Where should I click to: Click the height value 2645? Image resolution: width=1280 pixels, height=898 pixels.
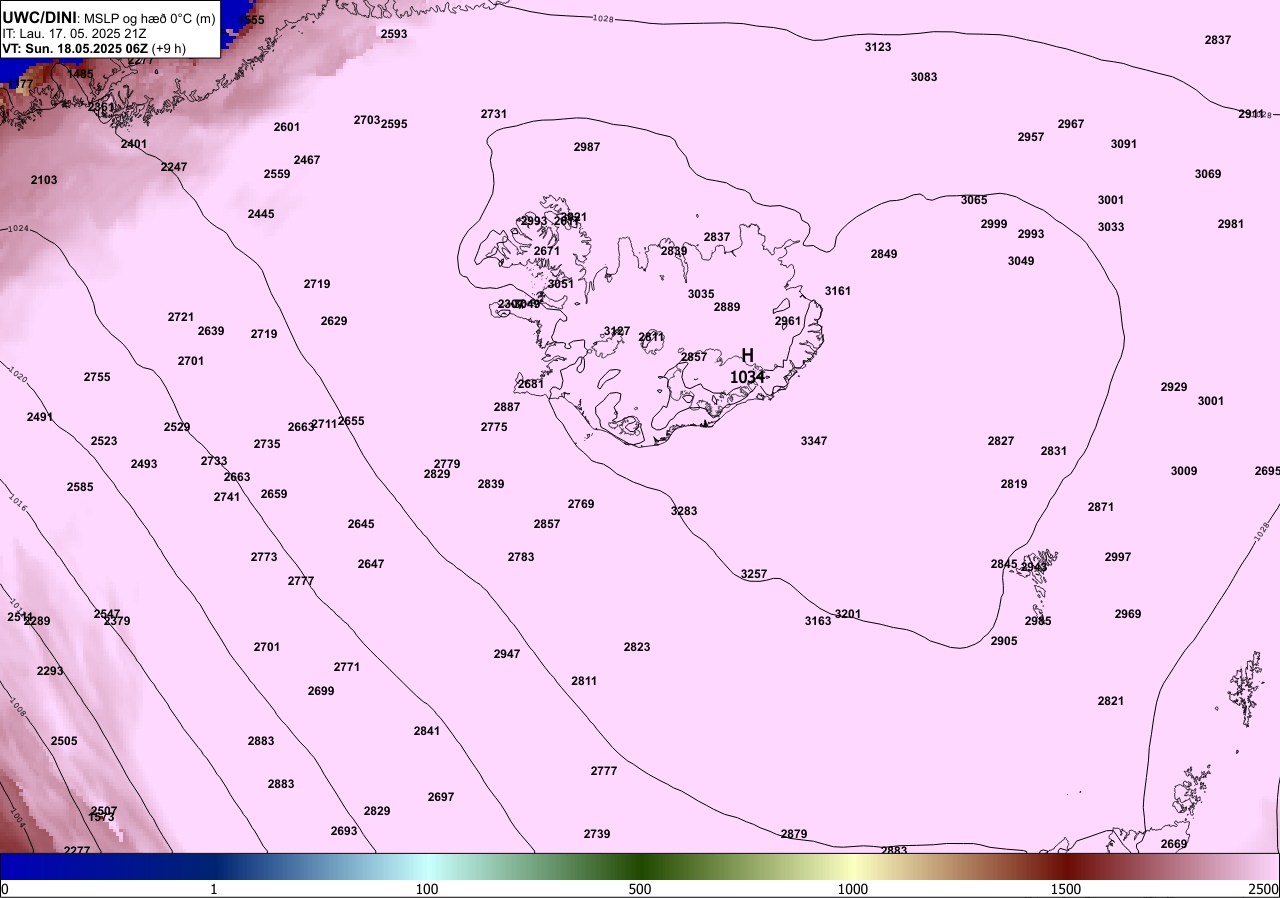click(x=361, y=524)
